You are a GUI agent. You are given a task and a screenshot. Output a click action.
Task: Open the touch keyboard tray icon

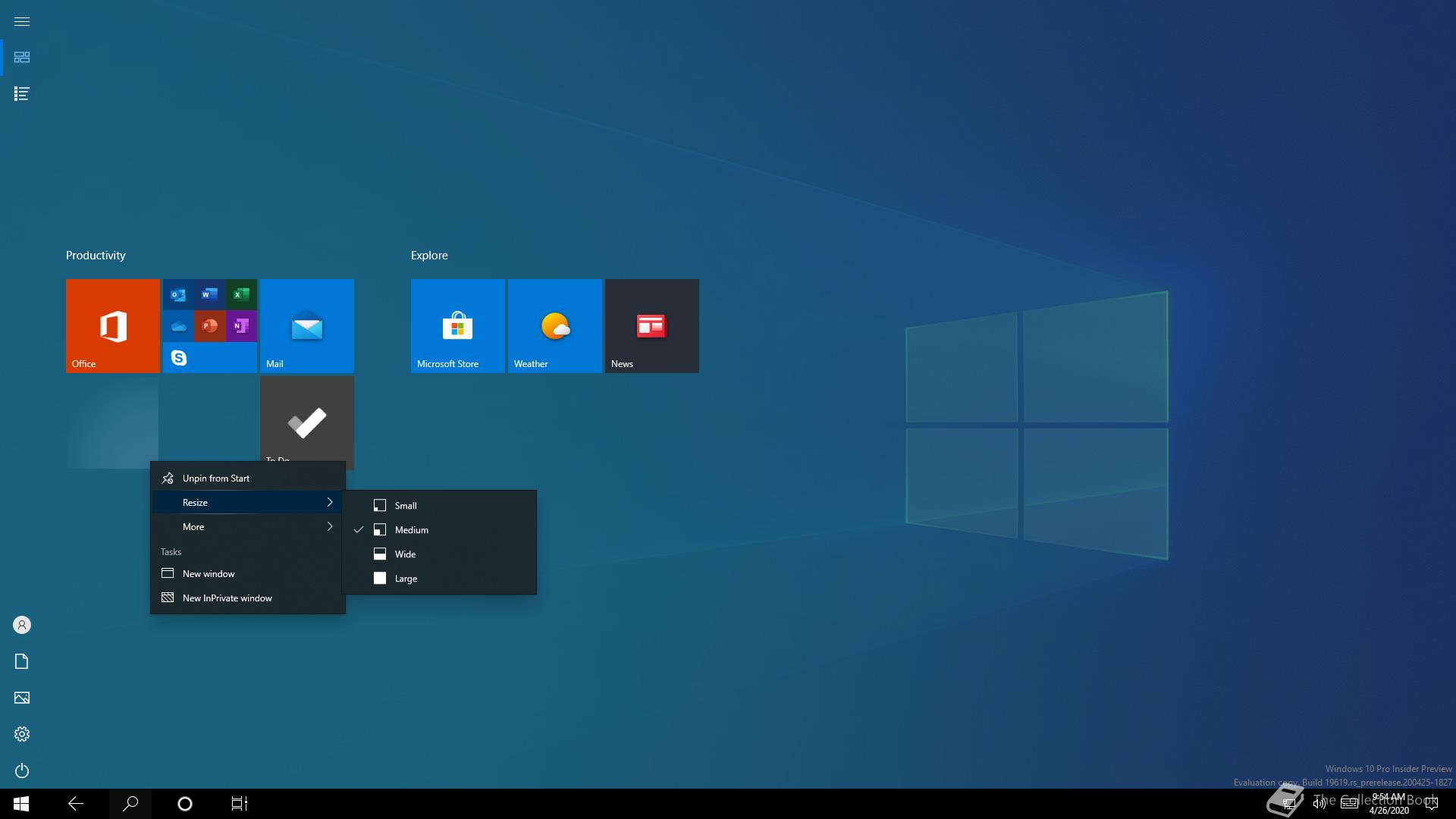pos(1349,804)
